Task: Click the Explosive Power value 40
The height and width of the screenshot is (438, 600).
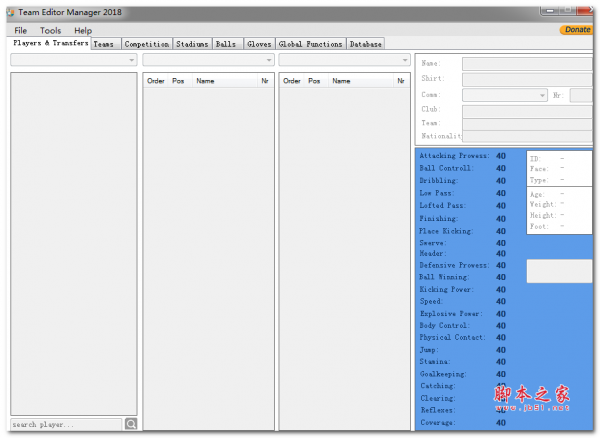Action: (x=501, y=314)
